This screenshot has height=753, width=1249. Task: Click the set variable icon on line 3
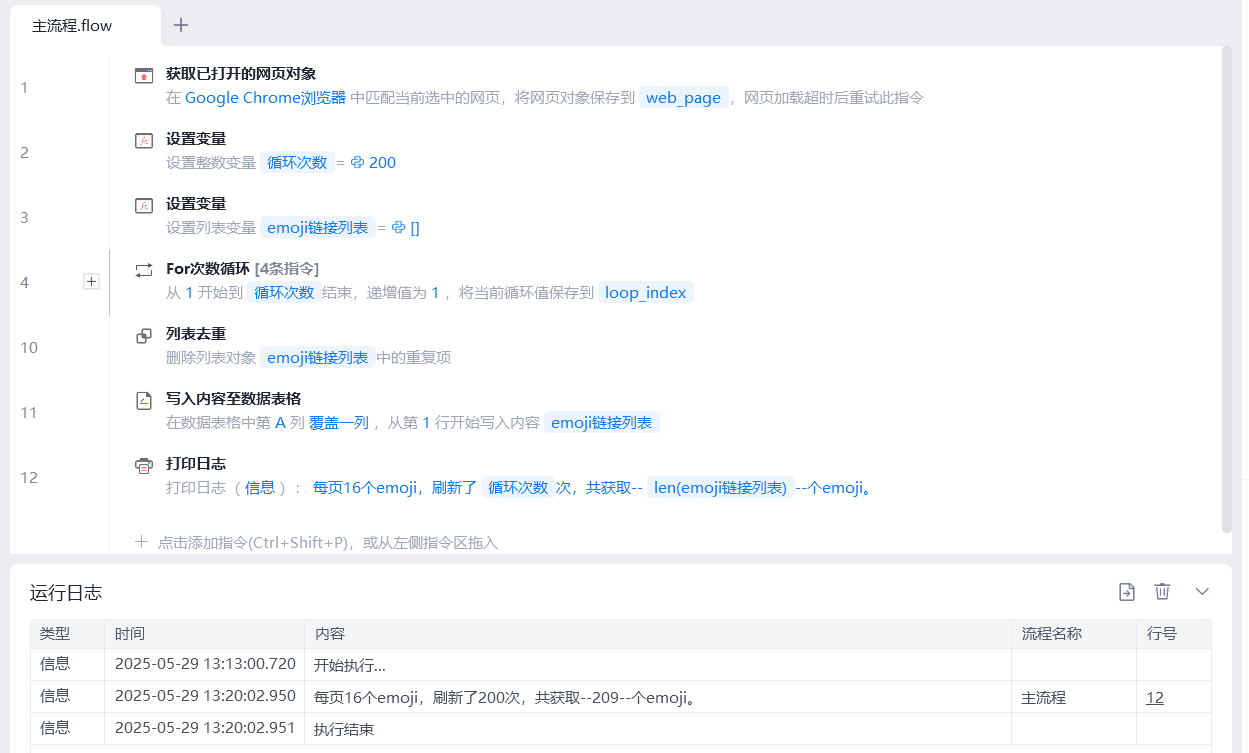coord(144,205)
